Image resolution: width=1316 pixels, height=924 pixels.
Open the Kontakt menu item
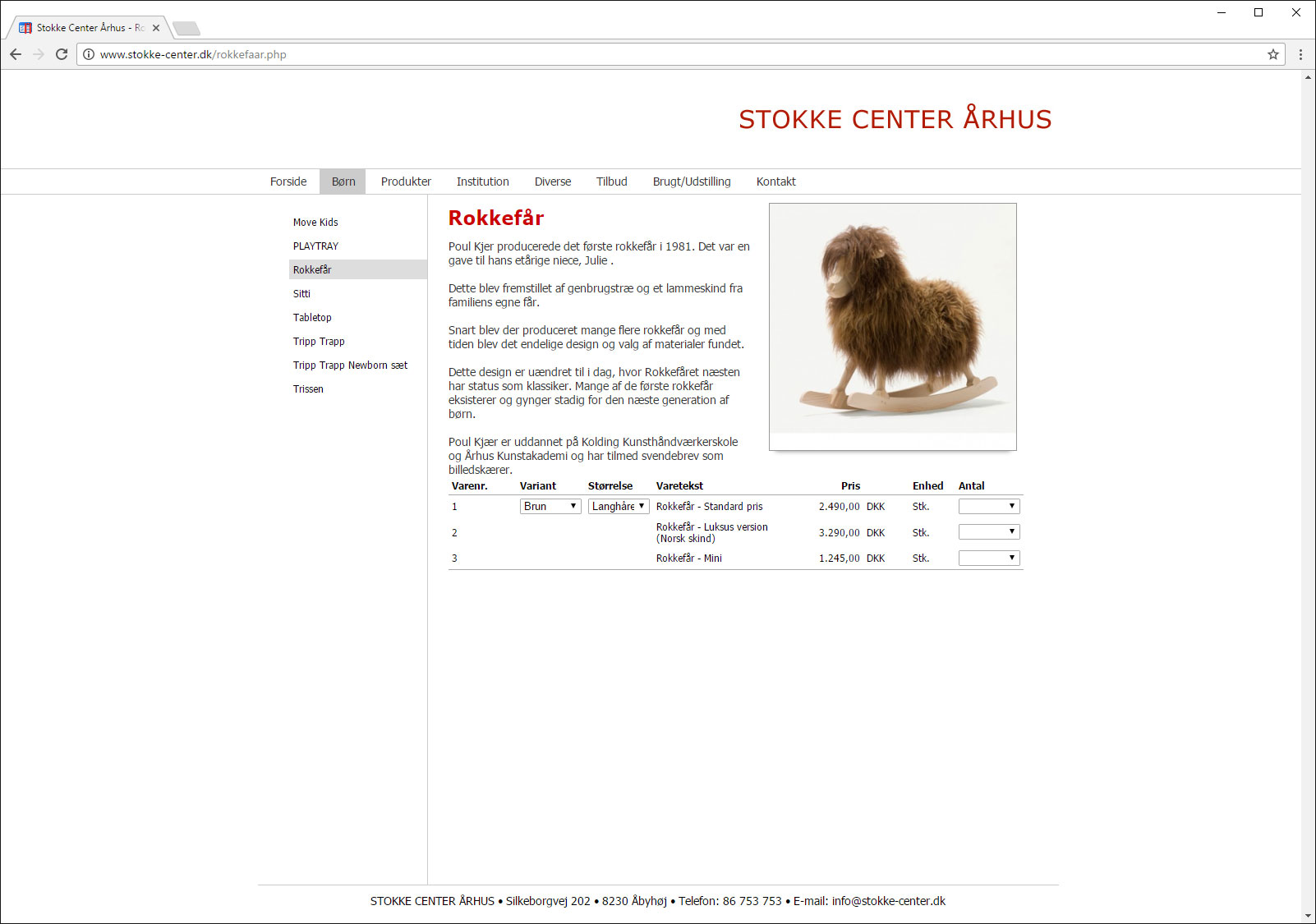(776, 182)
